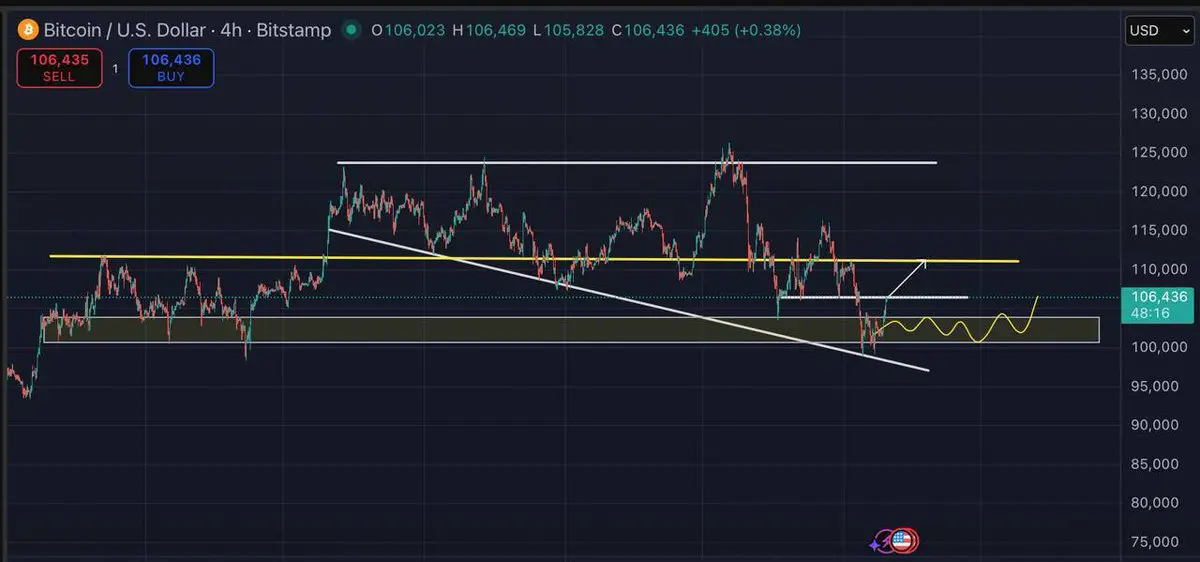Viewport: 1200px width, 562px height.
Task: Click the green 106,436 current price label
Action: point(1160,296)
